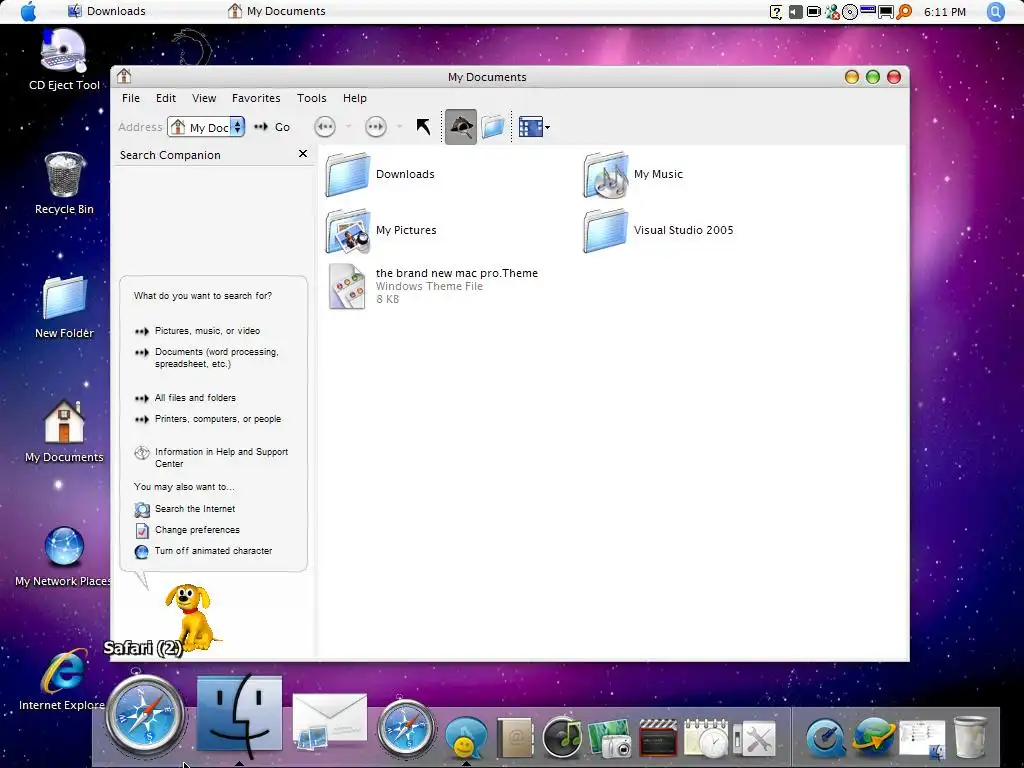Click the animated search dog character
1024x768 pixels.
click(x=191, y=617)
